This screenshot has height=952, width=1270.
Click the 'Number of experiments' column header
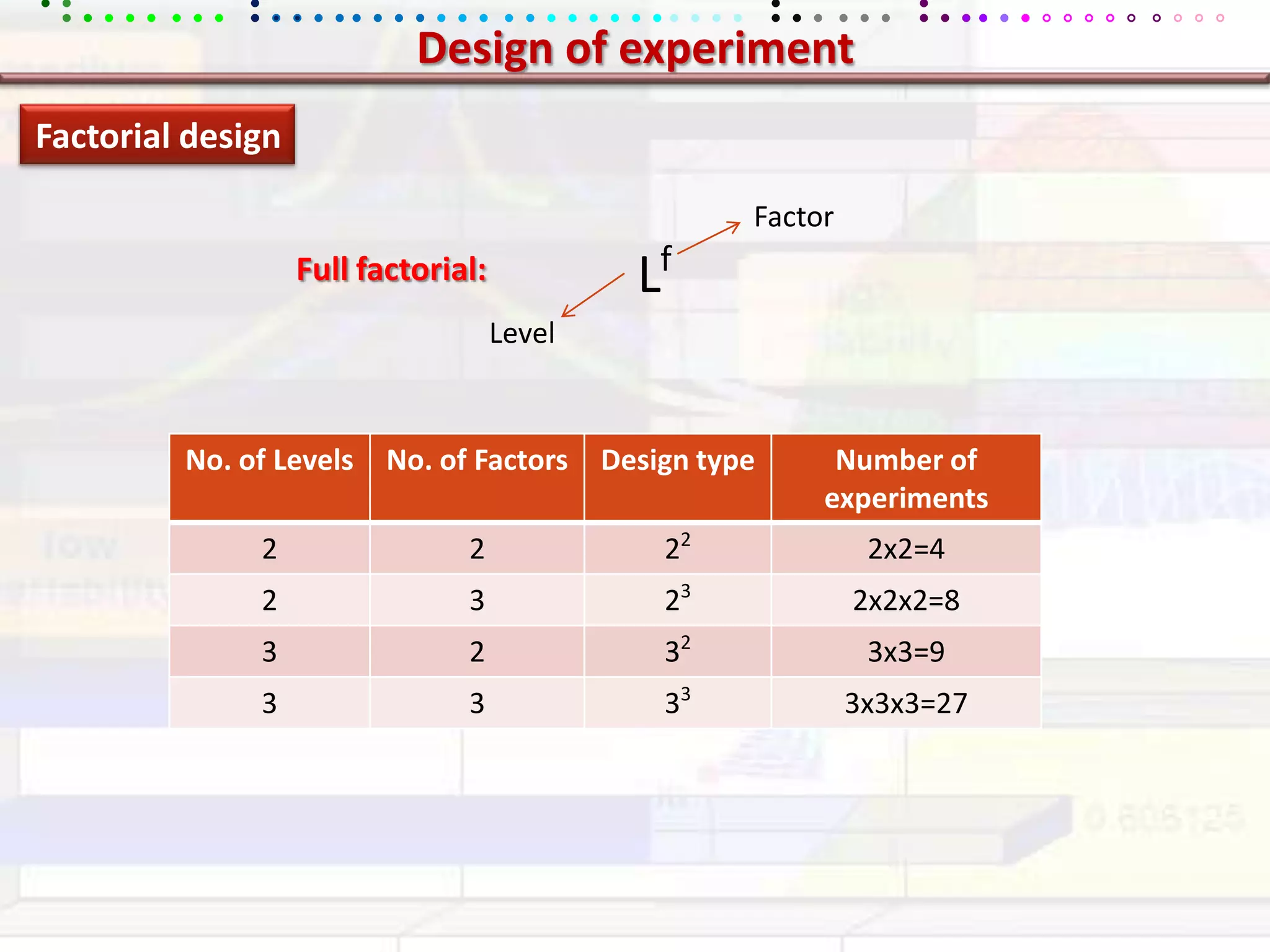point(906,477)
